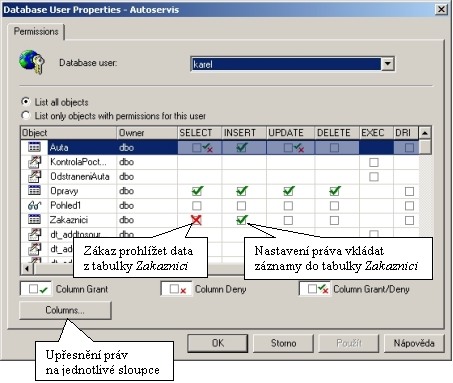Select the Opravy table name

[64, 191]
